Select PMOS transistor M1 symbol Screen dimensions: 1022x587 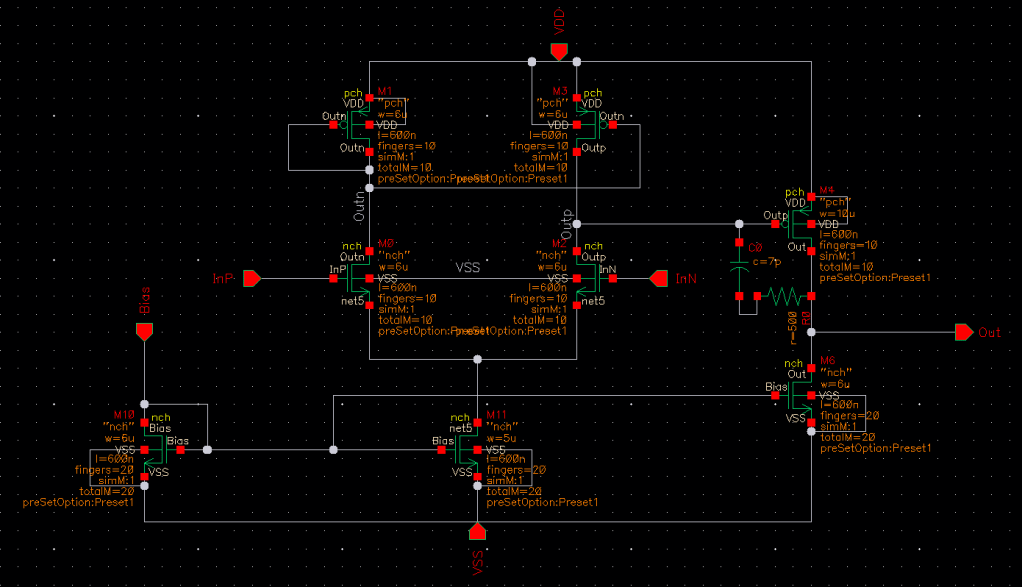coord(357,125)
